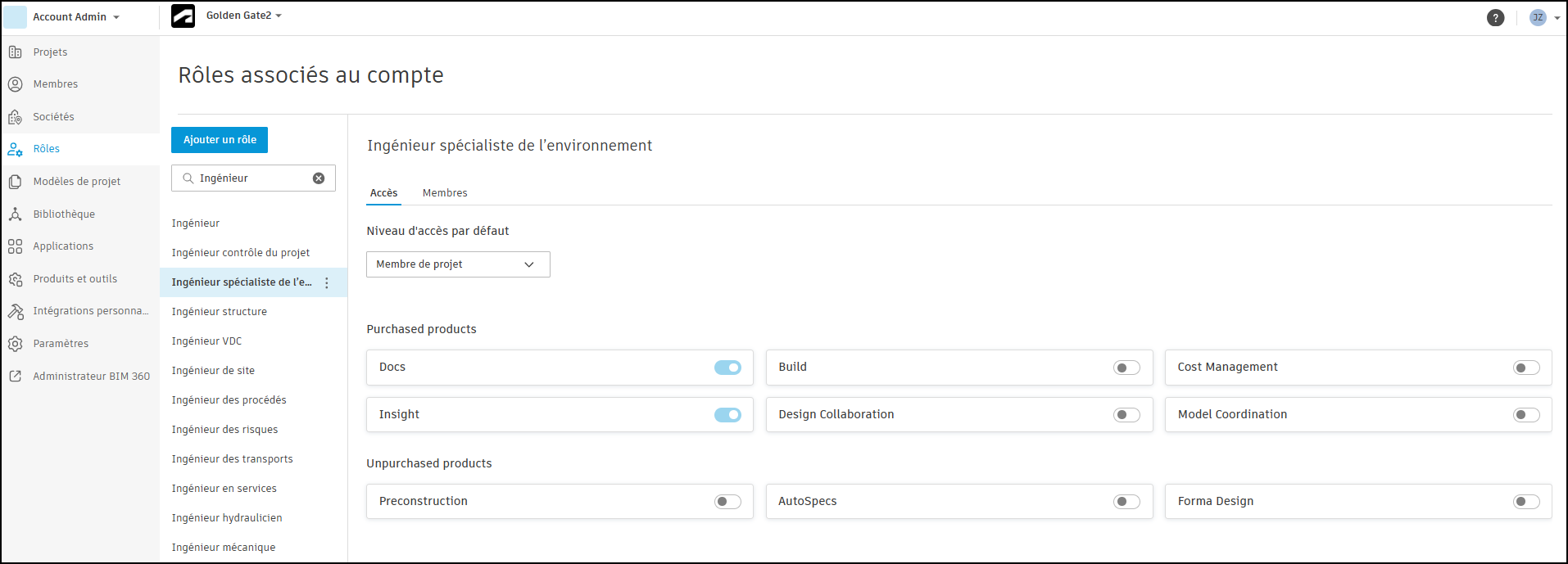The width and height of the screenshot is (1568, 564).
Task: Click the help question mark icon
Action: 1495,18
